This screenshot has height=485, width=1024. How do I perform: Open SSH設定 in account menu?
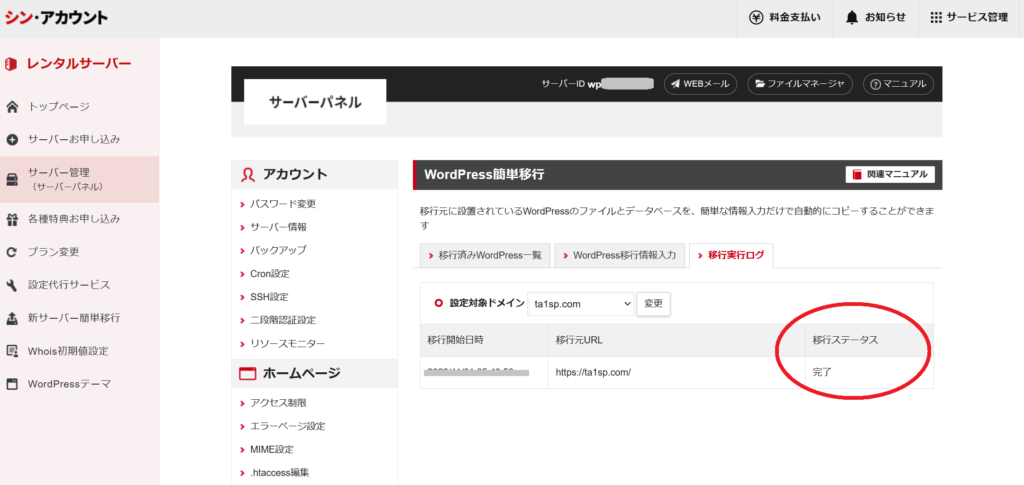[x=269, y=297]
